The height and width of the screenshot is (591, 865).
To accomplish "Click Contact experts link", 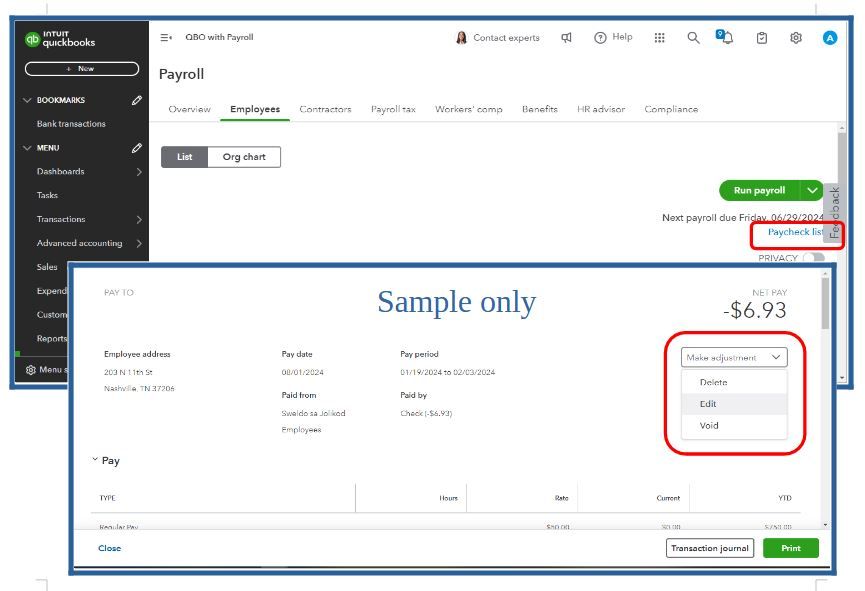I will (506, 38).
